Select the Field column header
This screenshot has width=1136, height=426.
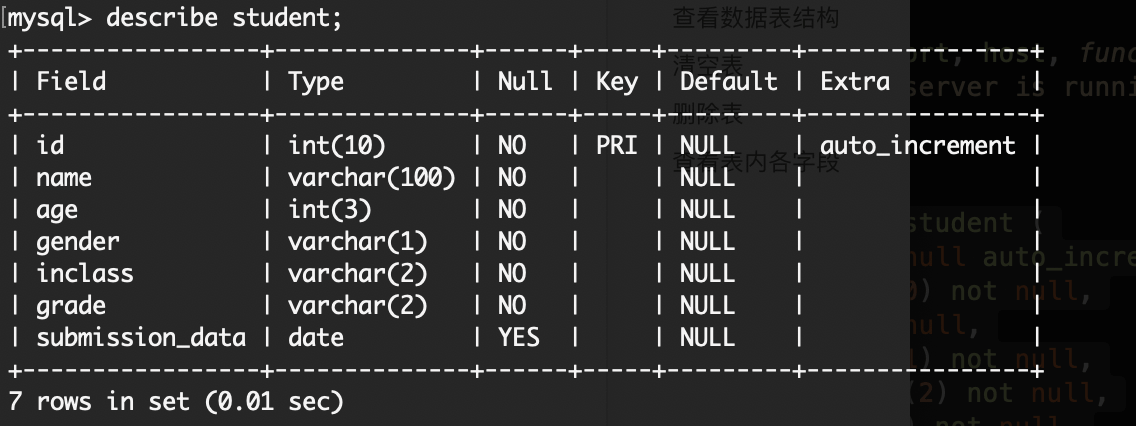click(71, 81)
